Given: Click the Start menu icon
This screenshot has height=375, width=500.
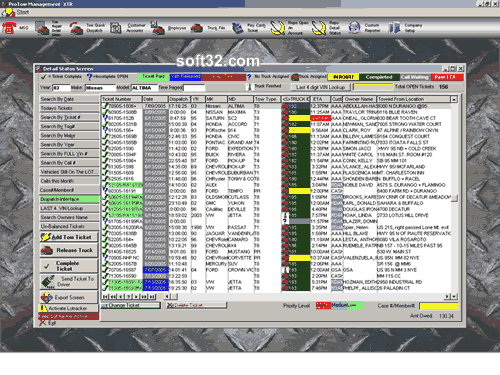Looking at the screenshot, I should [8, 12].
